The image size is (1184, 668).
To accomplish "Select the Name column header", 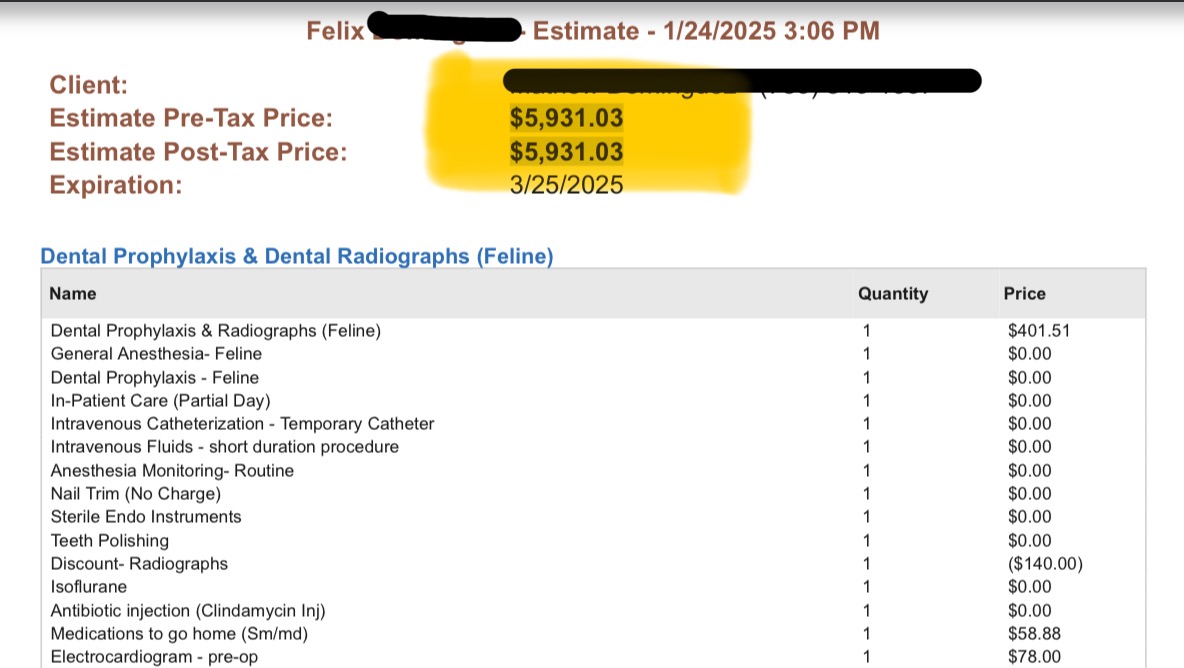I will click(x=72, y=294).
